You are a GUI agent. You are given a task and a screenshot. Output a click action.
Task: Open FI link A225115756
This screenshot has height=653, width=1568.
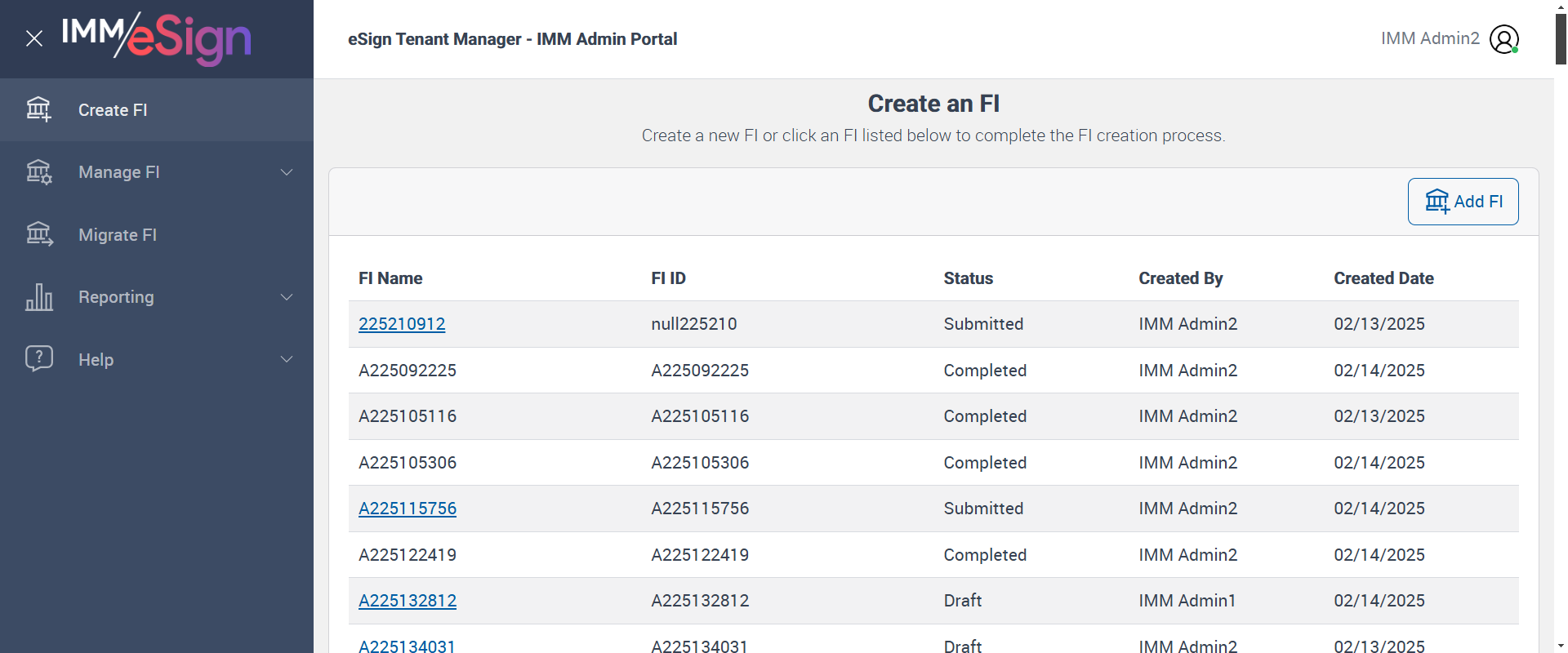(408, 509)
